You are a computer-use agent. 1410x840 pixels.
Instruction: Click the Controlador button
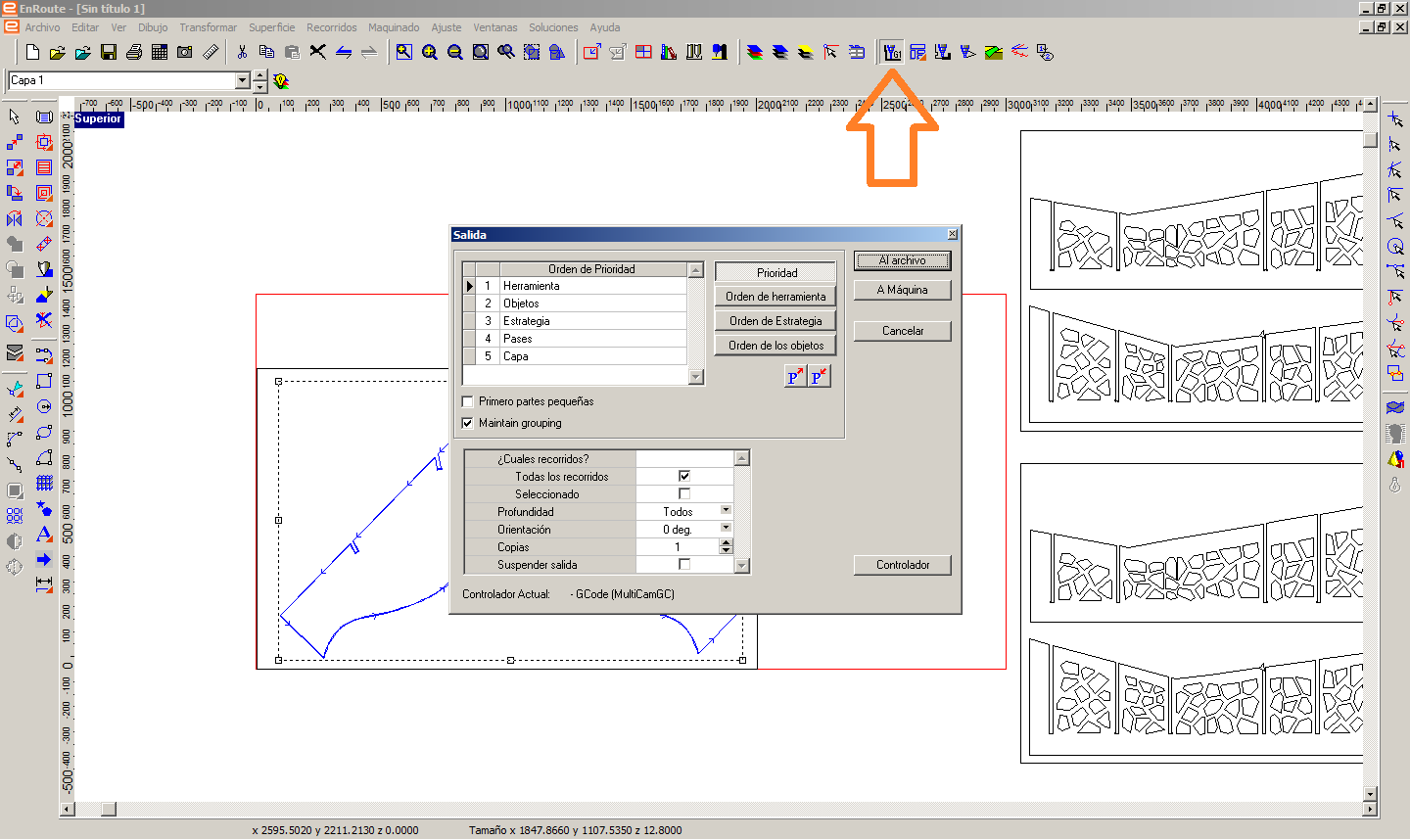902,565
